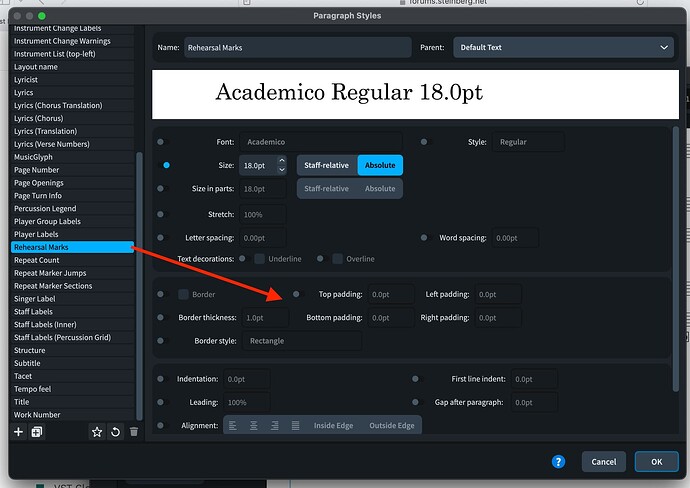Viewport: 690px width, 488px height.
Task: Select the Player Labels style
Action: coord(72,234)
